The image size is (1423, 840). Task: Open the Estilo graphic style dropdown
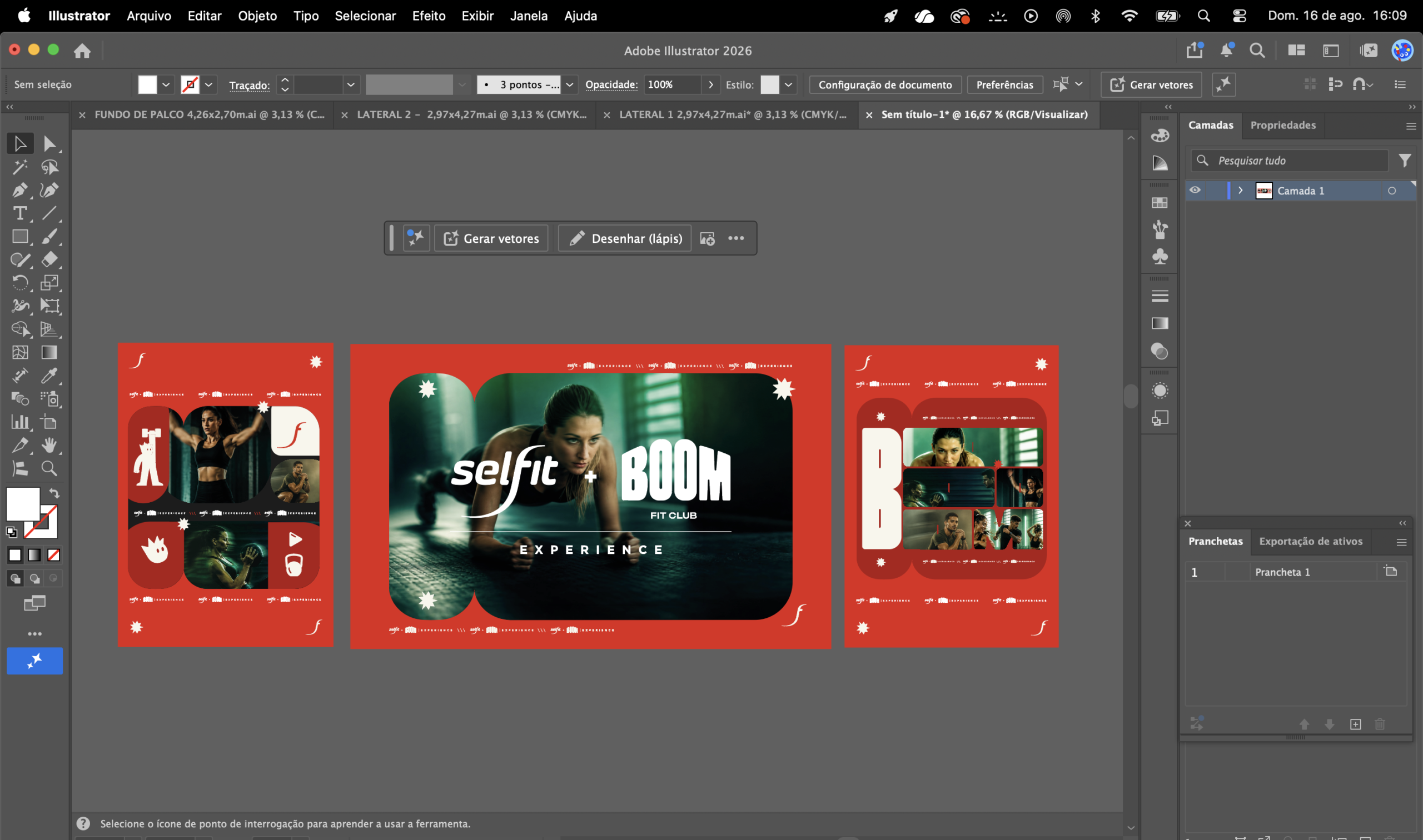(788, 85)
